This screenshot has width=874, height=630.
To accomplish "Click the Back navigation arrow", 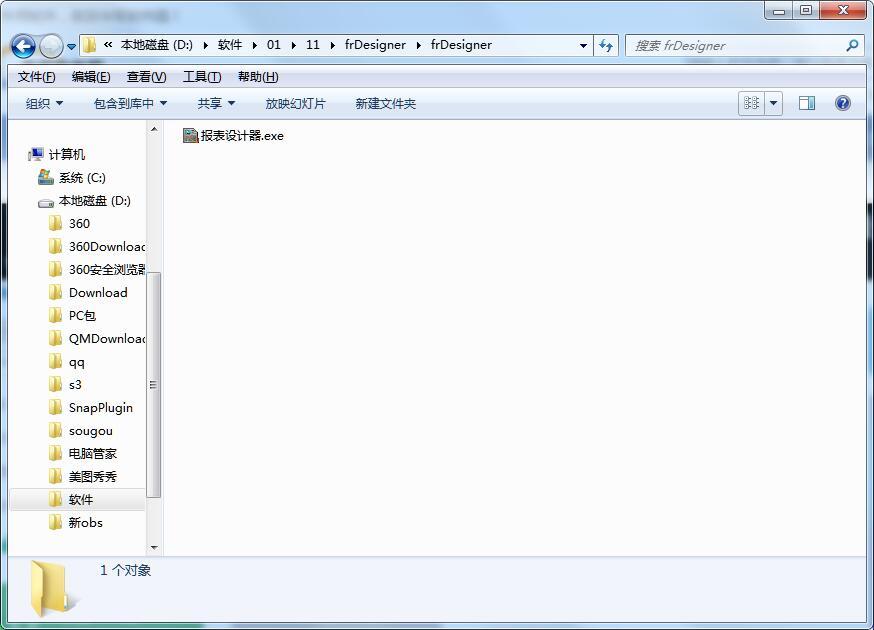I will pyautogui.click(x=23, y=46).
